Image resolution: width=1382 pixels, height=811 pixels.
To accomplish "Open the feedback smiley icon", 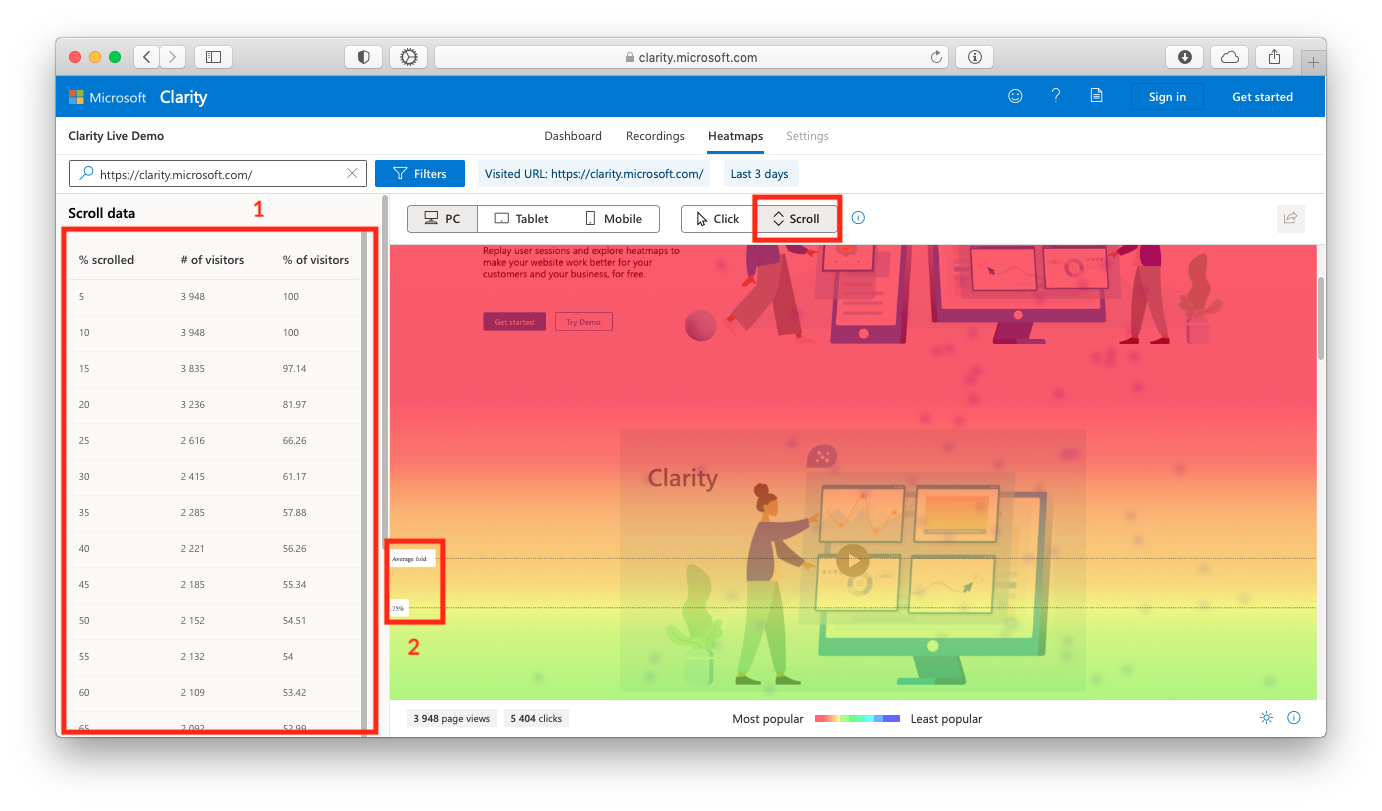I will tap(1015, 96).
